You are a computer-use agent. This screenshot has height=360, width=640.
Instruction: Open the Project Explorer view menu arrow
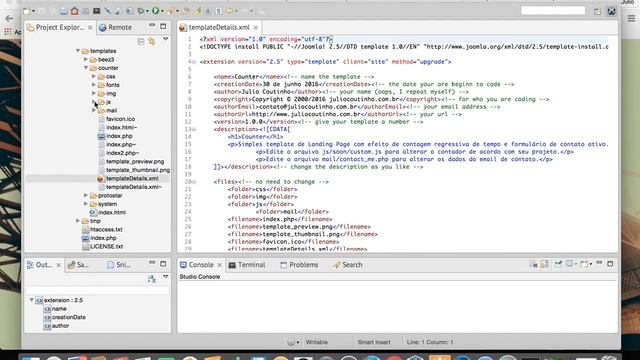[x=166, y=39]
